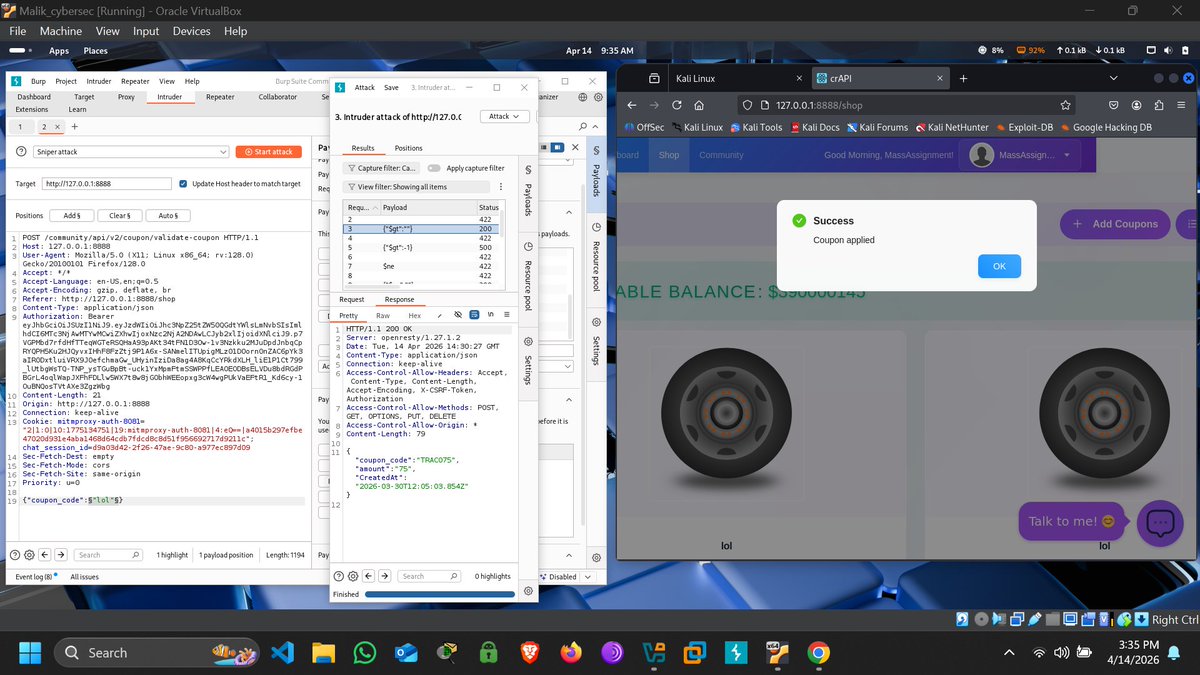Screen dimensions: 1200x675
Task: Open the Save menu in attack window
Action: [391, 87]
